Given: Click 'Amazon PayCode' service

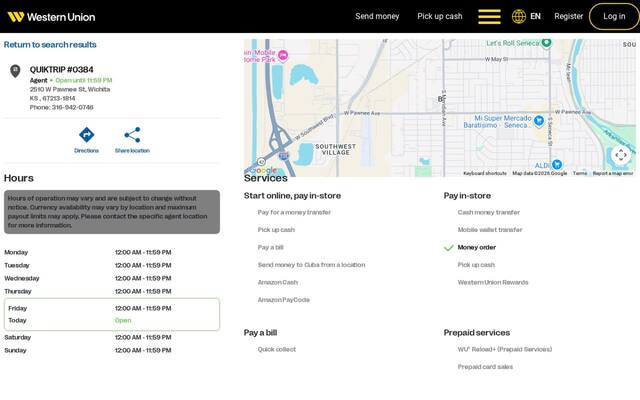Looking at the screenshot, I should coord(284,300).
